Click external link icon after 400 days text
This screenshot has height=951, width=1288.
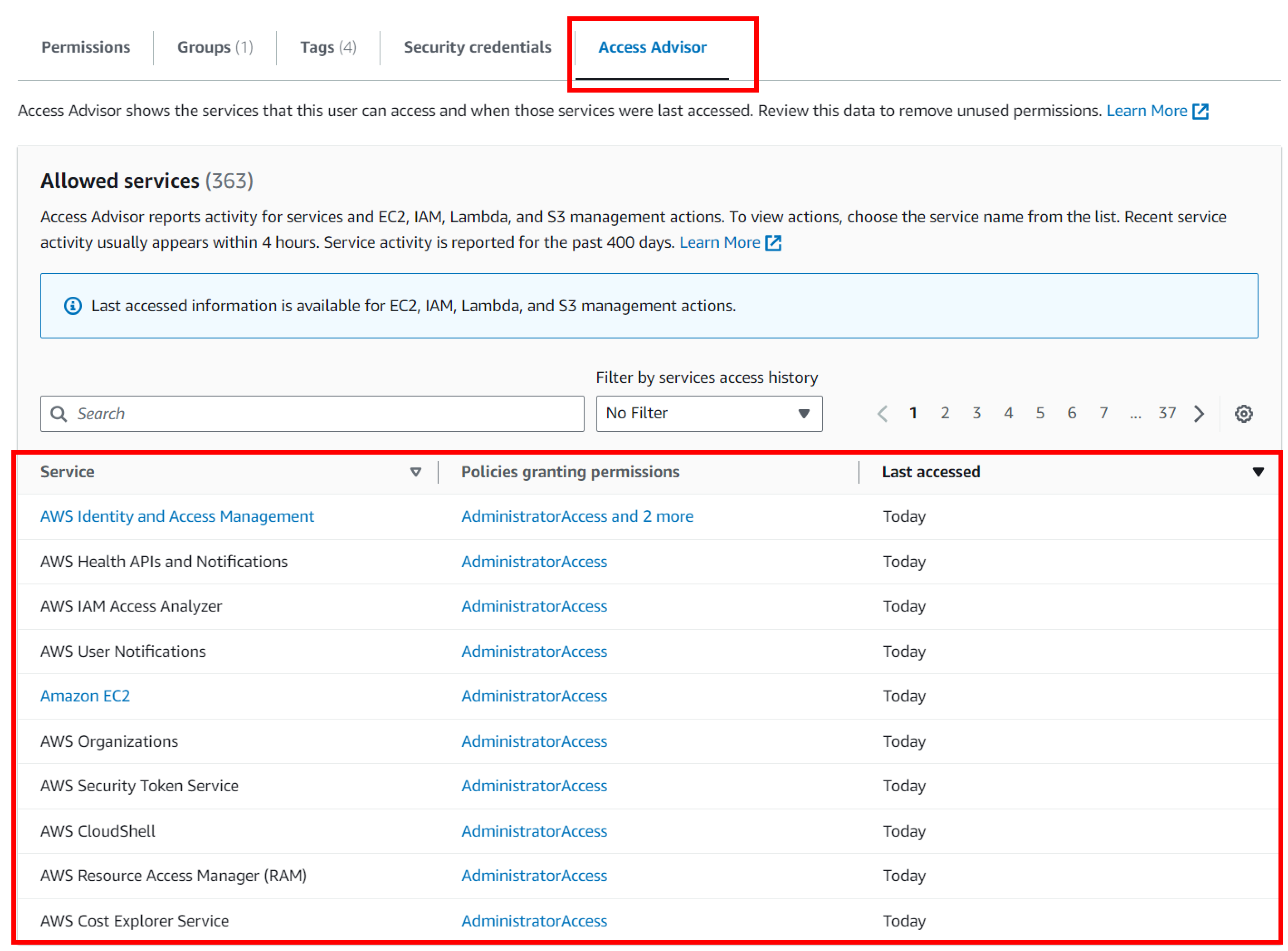pyautogui.click(x=774, y=243)
